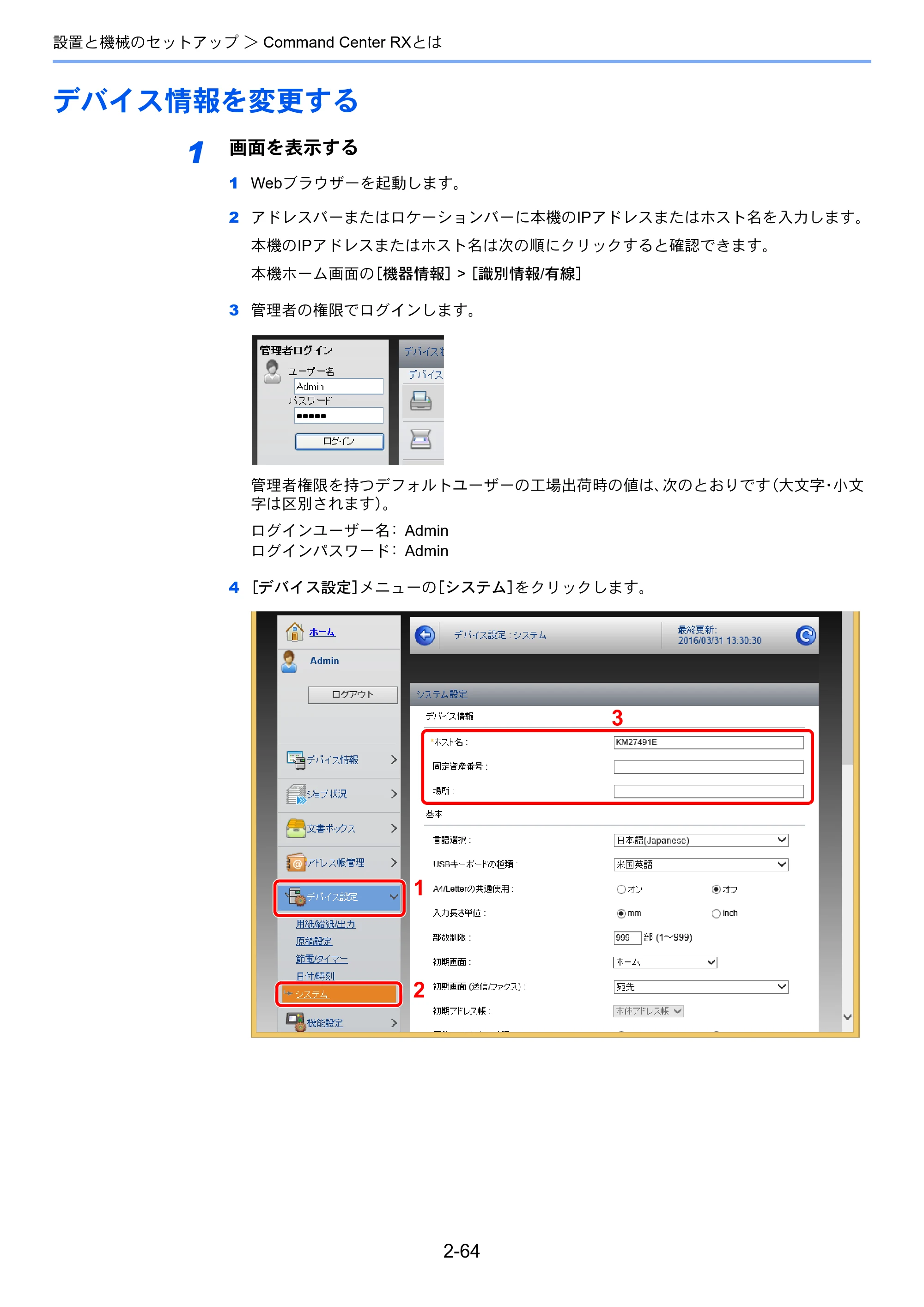Expand the デバイス情報 menu arrow
The height and width of the screenshot is (1307, 924).
tap(394, 760)
